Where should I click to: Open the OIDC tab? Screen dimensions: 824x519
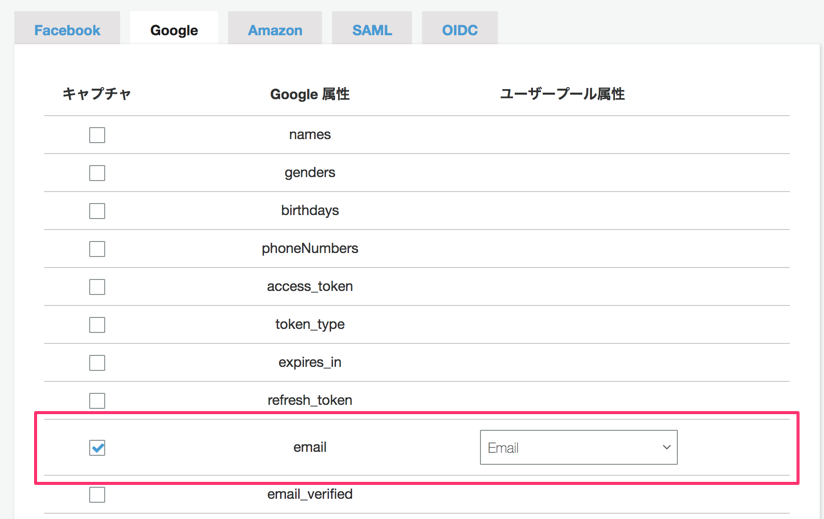(x=460, y=30)
